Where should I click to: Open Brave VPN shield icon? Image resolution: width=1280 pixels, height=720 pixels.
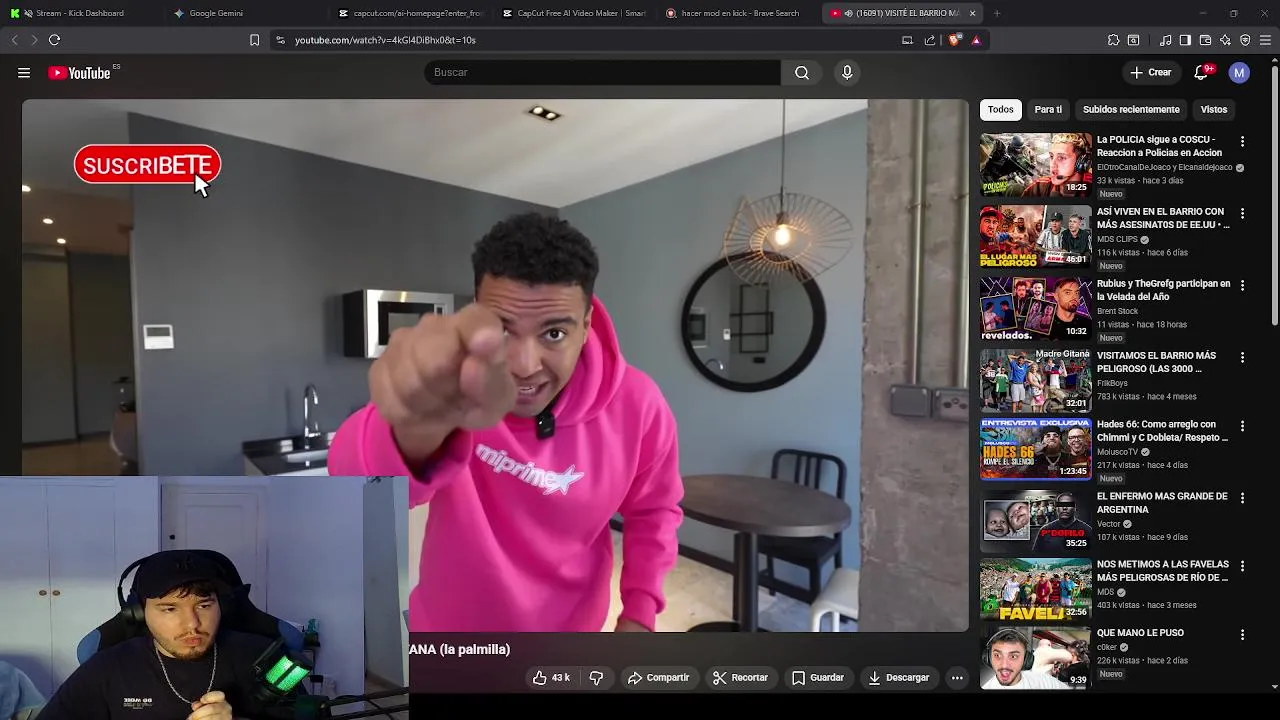(x=1245, y=40)
